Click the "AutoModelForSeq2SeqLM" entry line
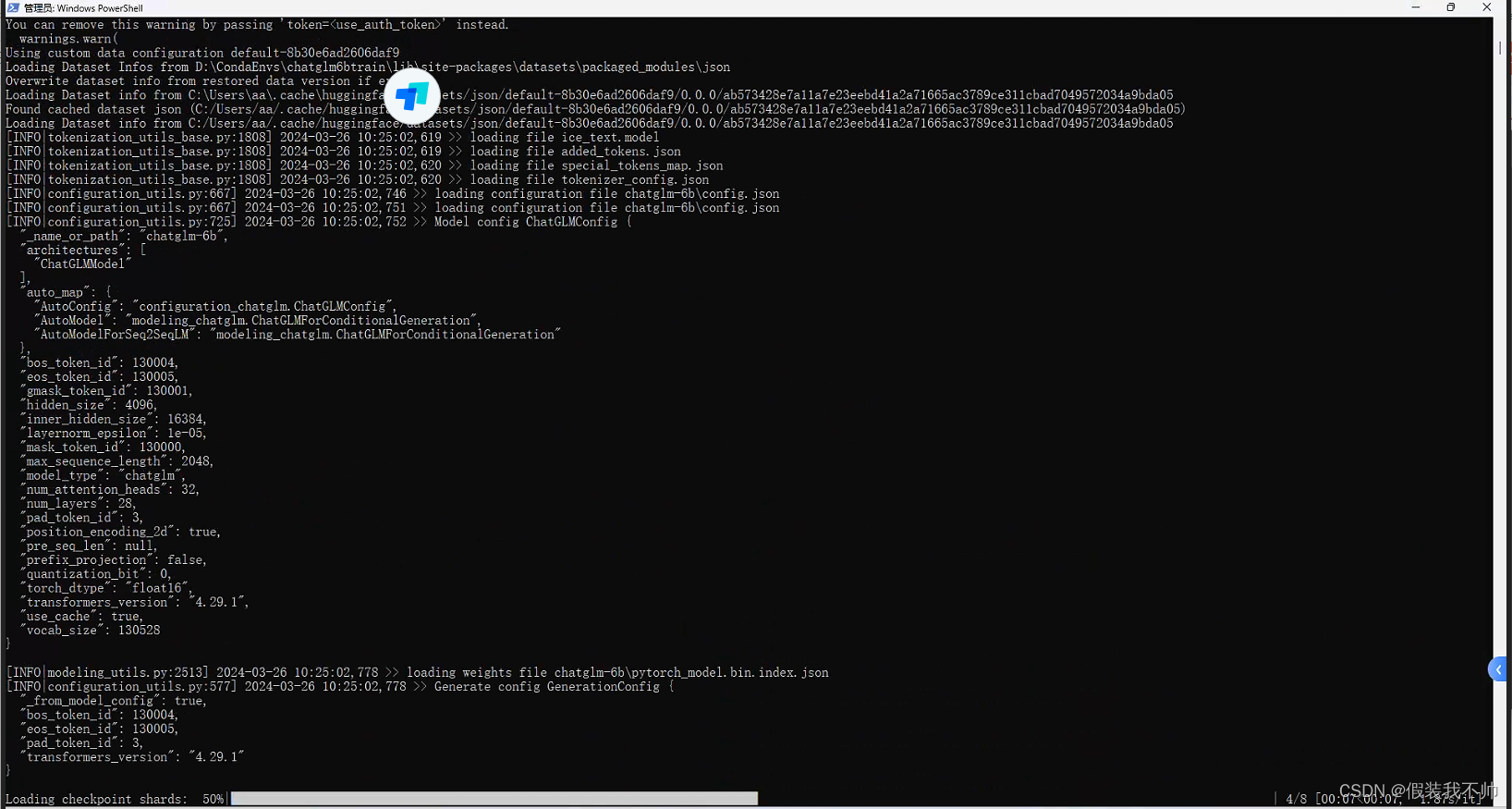This screenshot has height=809, width=1512. tap(298, 335)
